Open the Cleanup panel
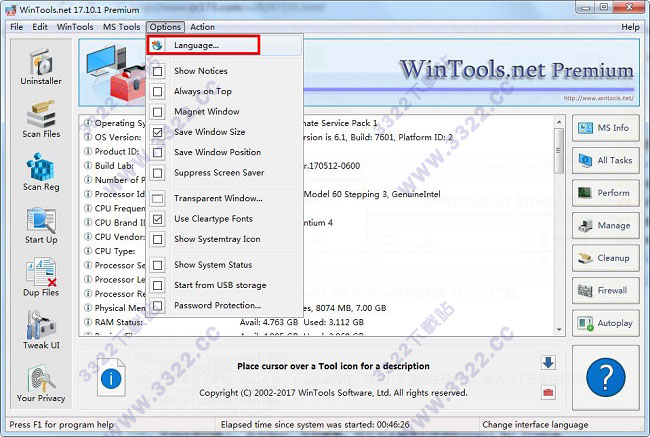 coord(606,258)
